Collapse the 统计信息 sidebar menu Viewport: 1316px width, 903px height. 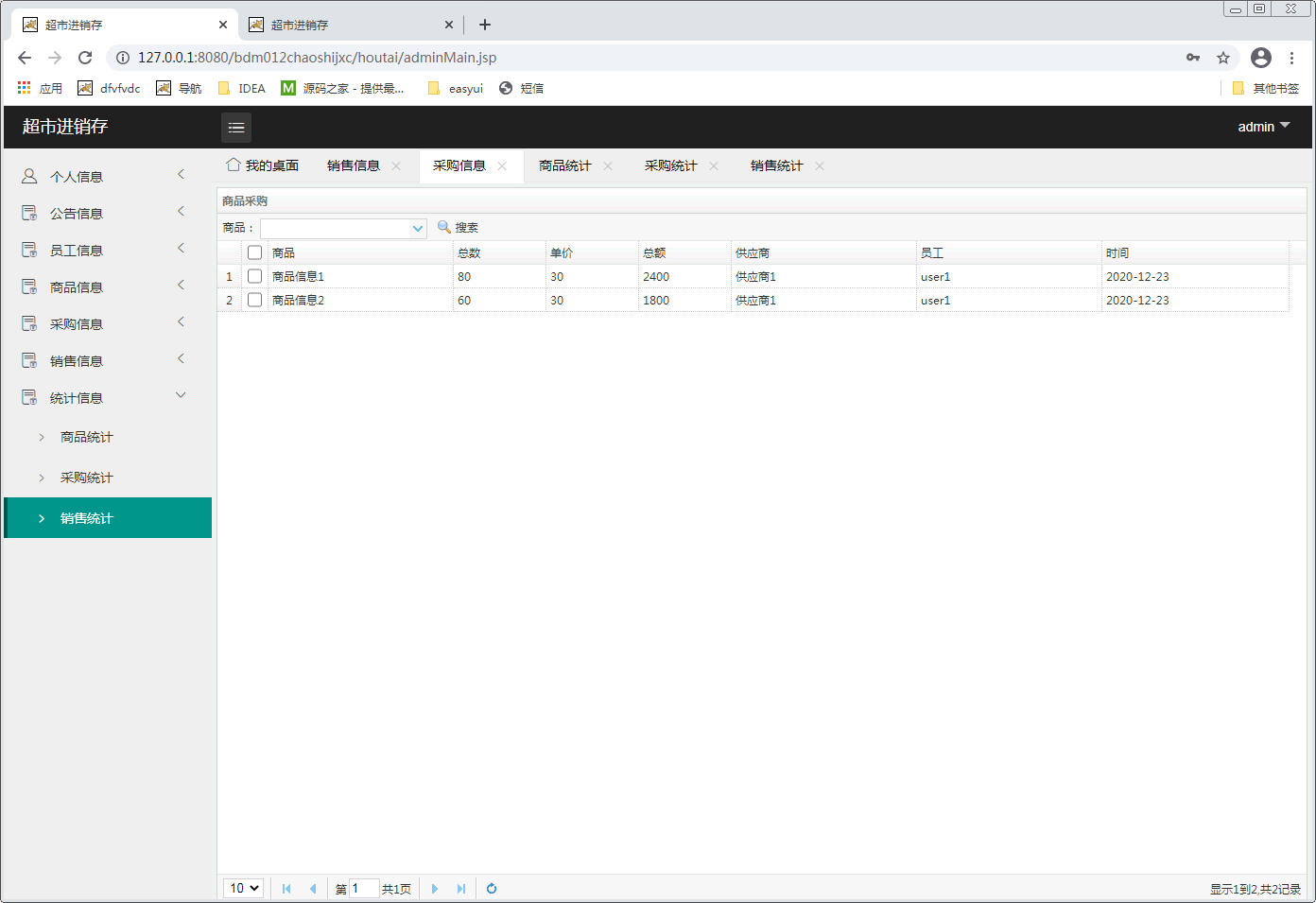point(108,397)
